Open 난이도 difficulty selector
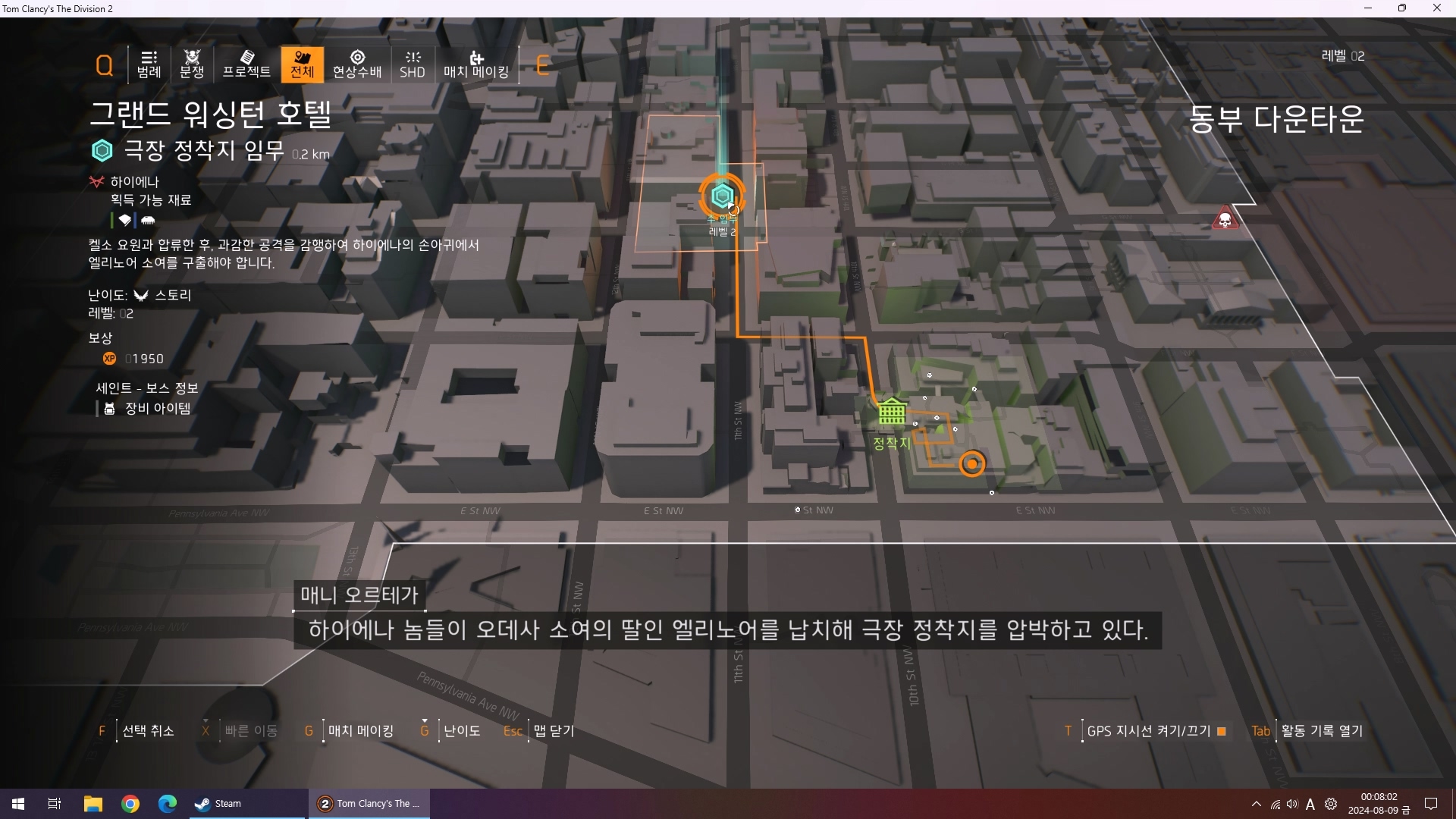 (x=461, y=731)
